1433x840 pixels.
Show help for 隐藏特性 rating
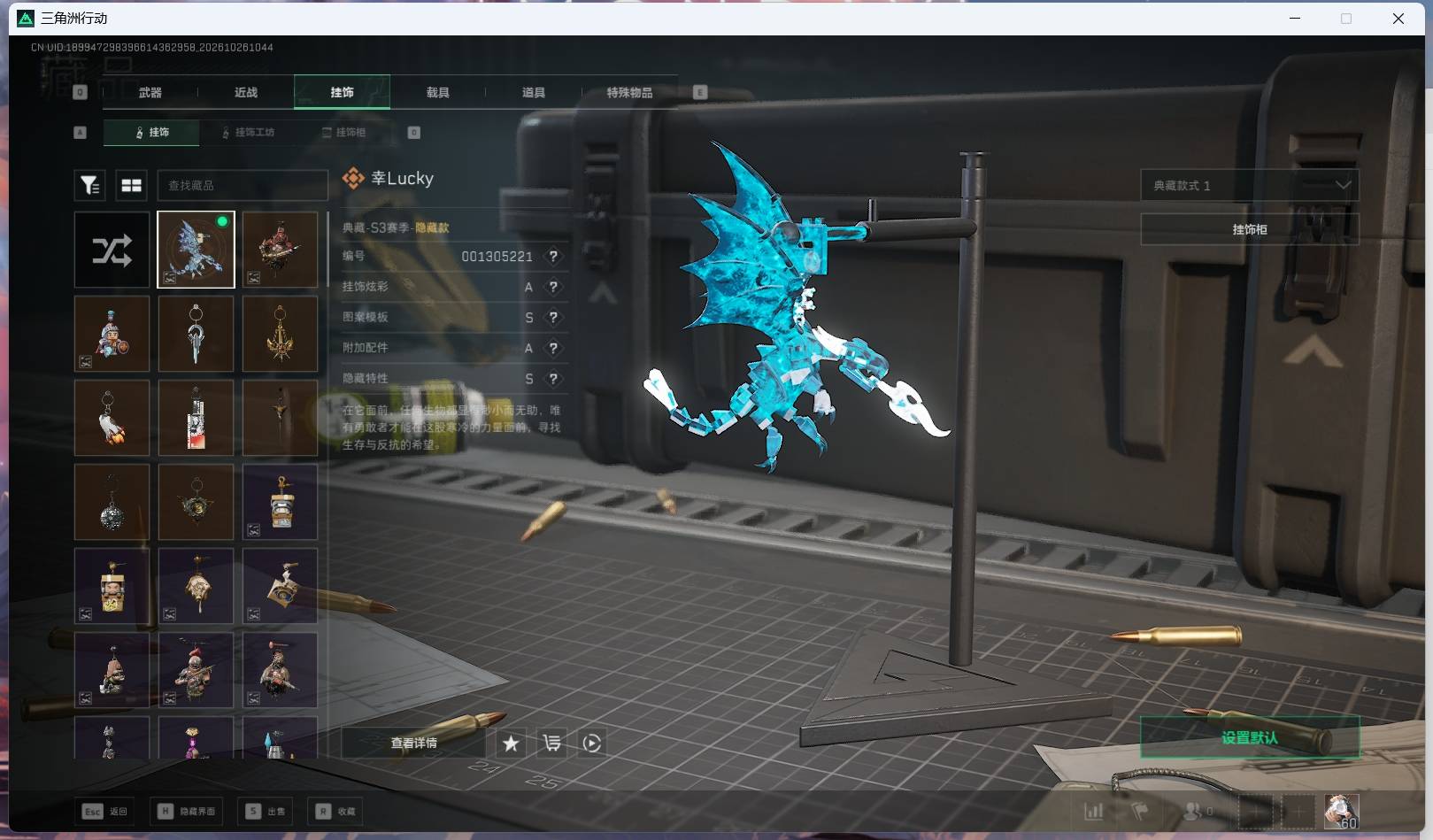click(x=554, y=378)
